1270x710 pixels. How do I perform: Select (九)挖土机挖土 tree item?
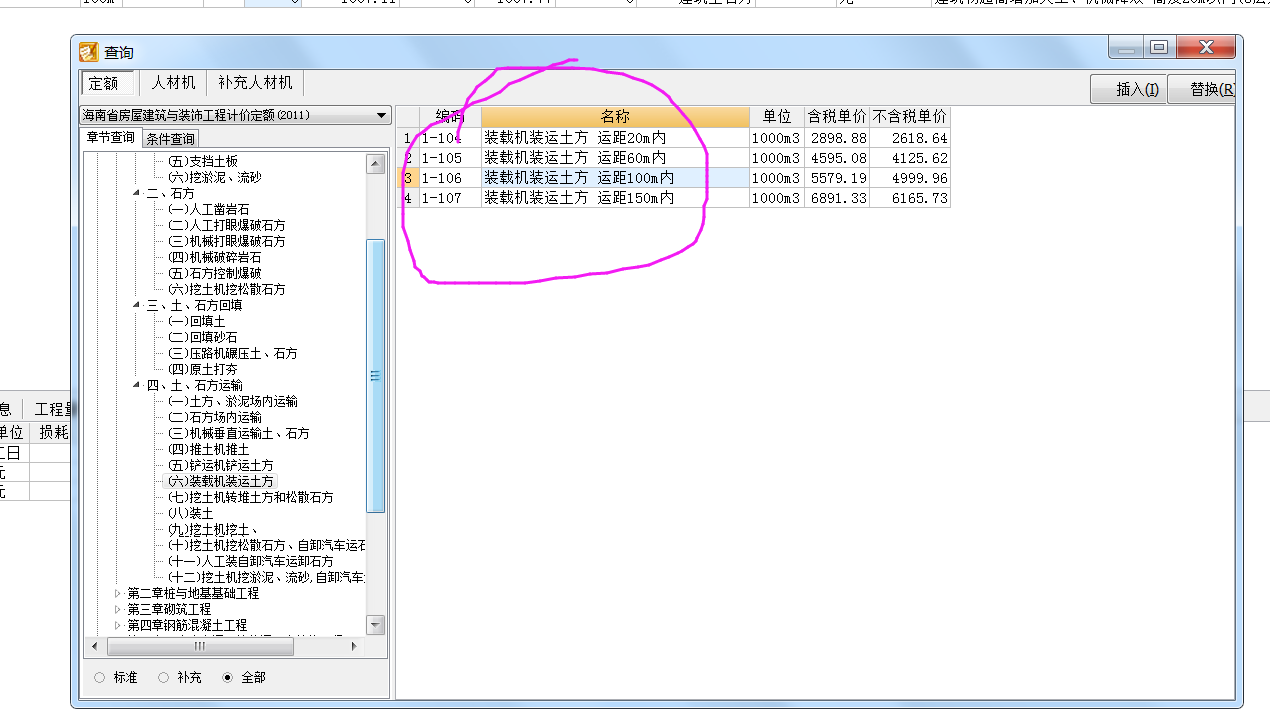point(212,529)
